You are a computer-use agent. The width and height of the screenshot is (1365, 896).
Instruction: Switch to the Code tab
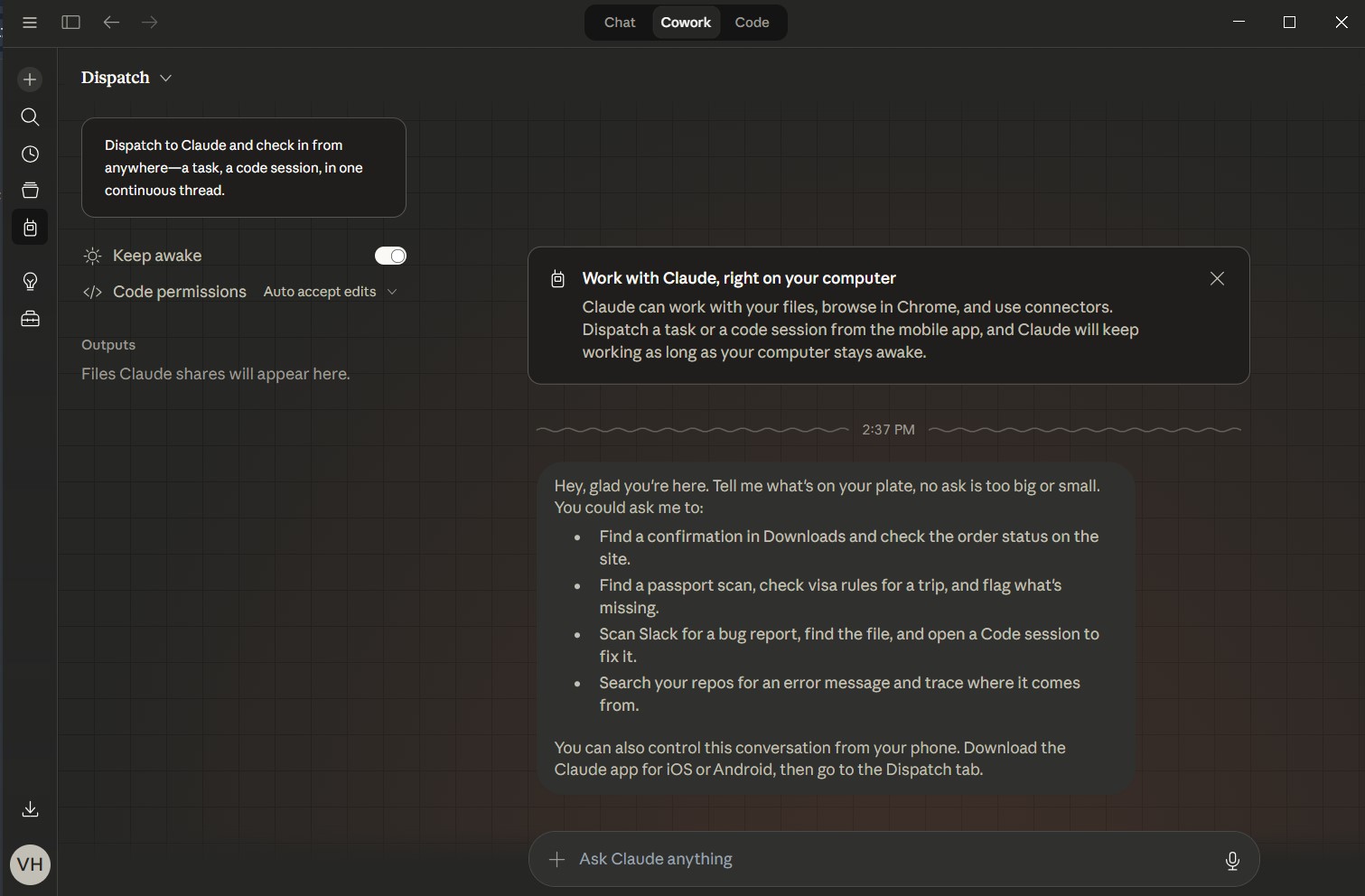coord(752,23)
